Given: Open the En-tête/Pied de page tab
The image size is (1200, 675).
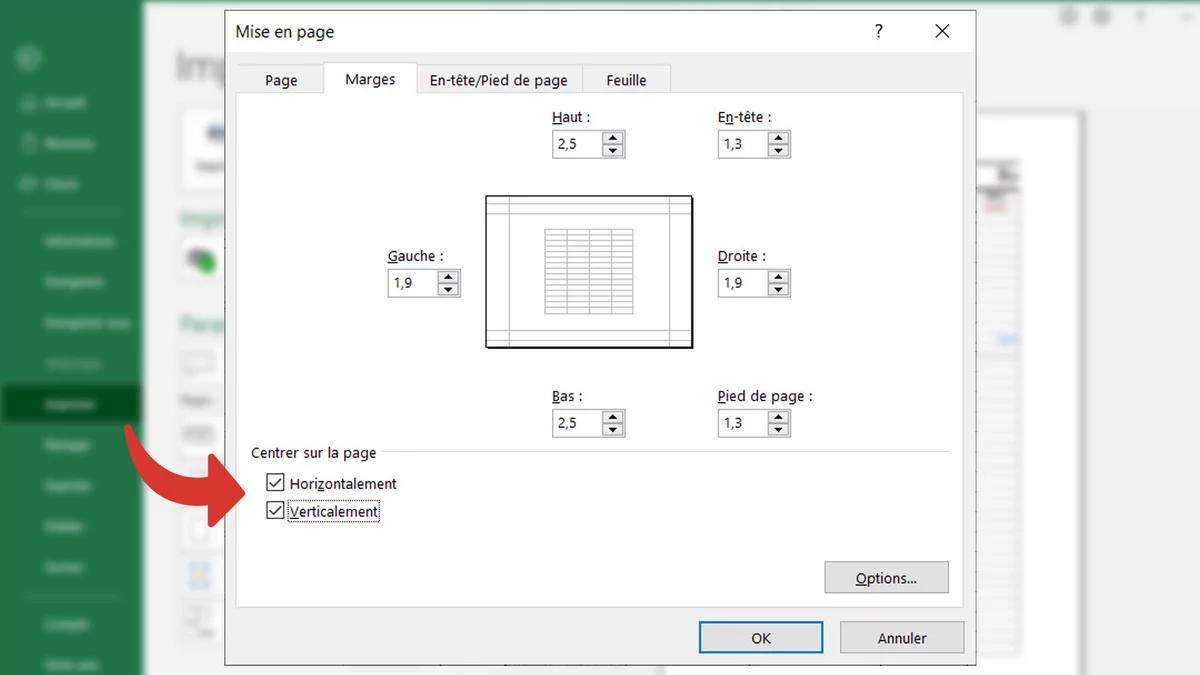Looking at the screenshot, I should 498,80.
